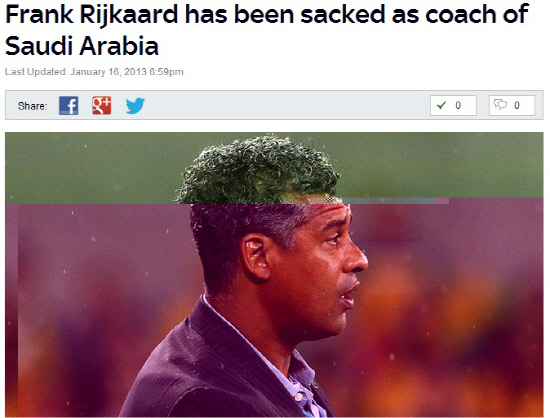Click the speech bubble comments icon
The image size is (550, 418).
click(500, 104)
